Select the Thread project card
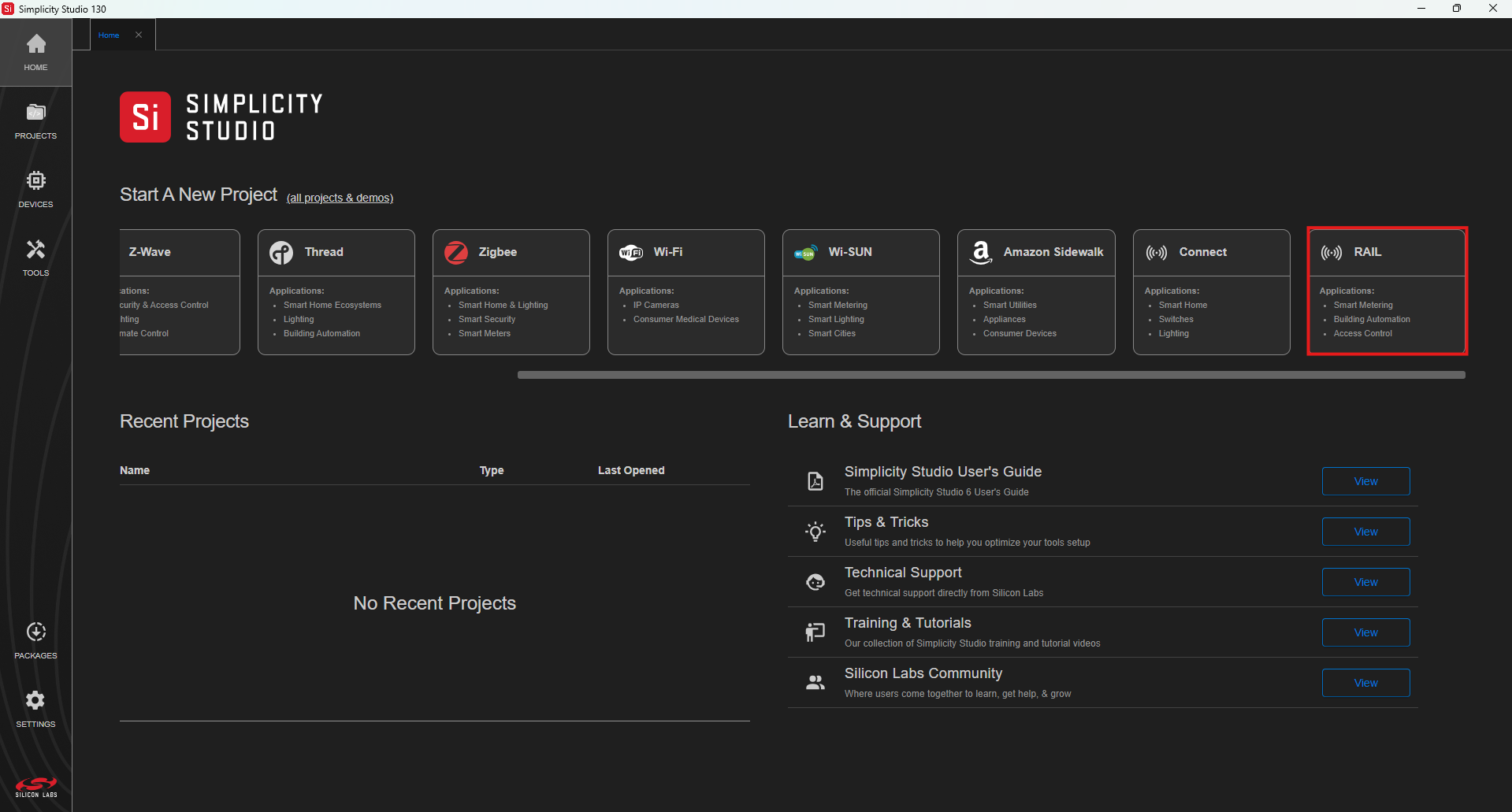1512x812 pixels. [x=336, y=291]
